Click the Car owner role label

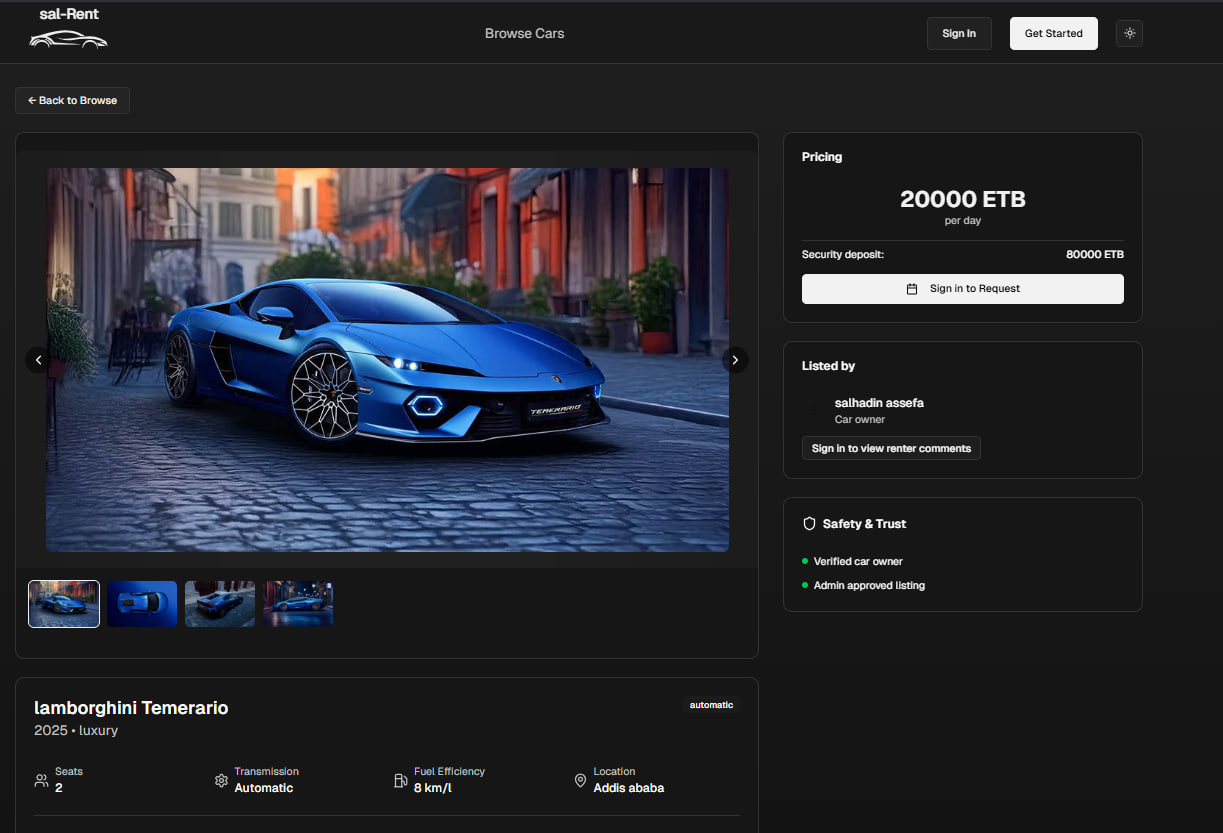(860, 420)
